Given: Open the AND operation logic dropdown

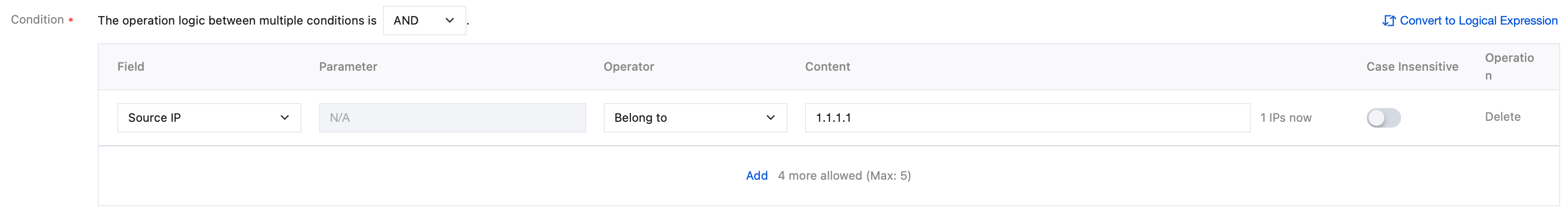Looking at the screenshot, I should pyautogui.click(x=424, y=21).
